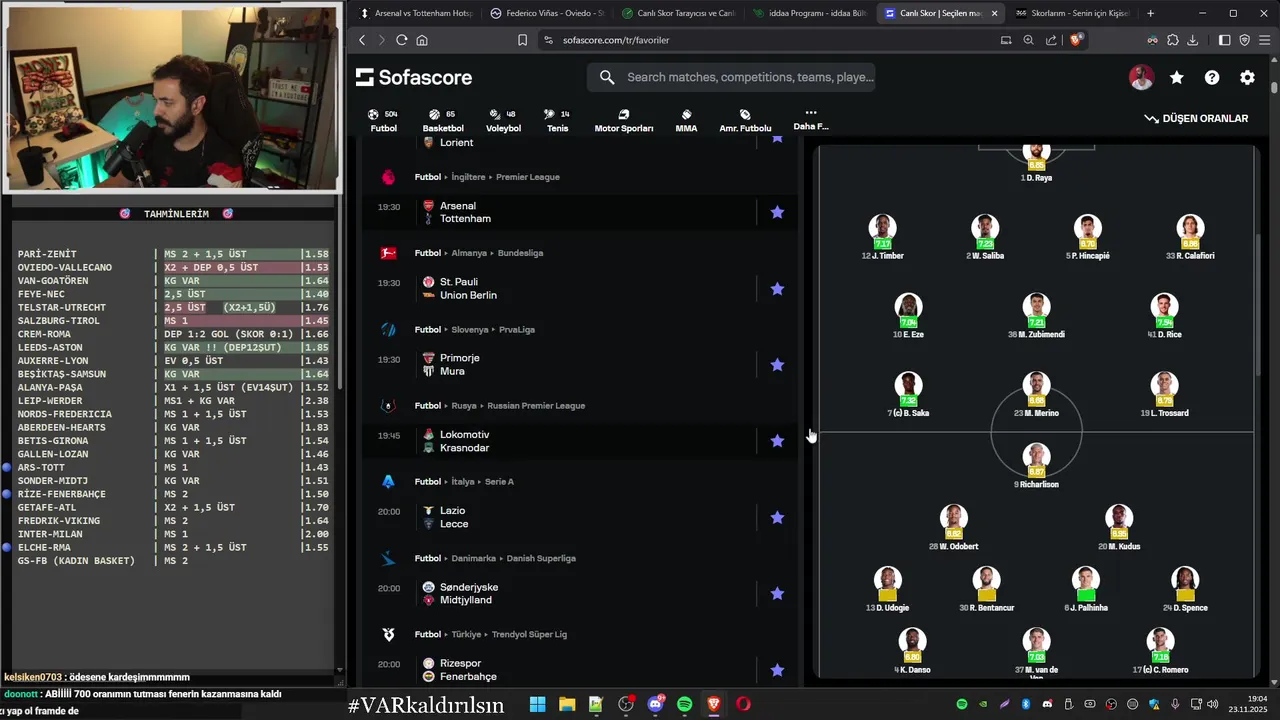Unfavorite the Rizespor vs Fenerbahçe match

777,670
